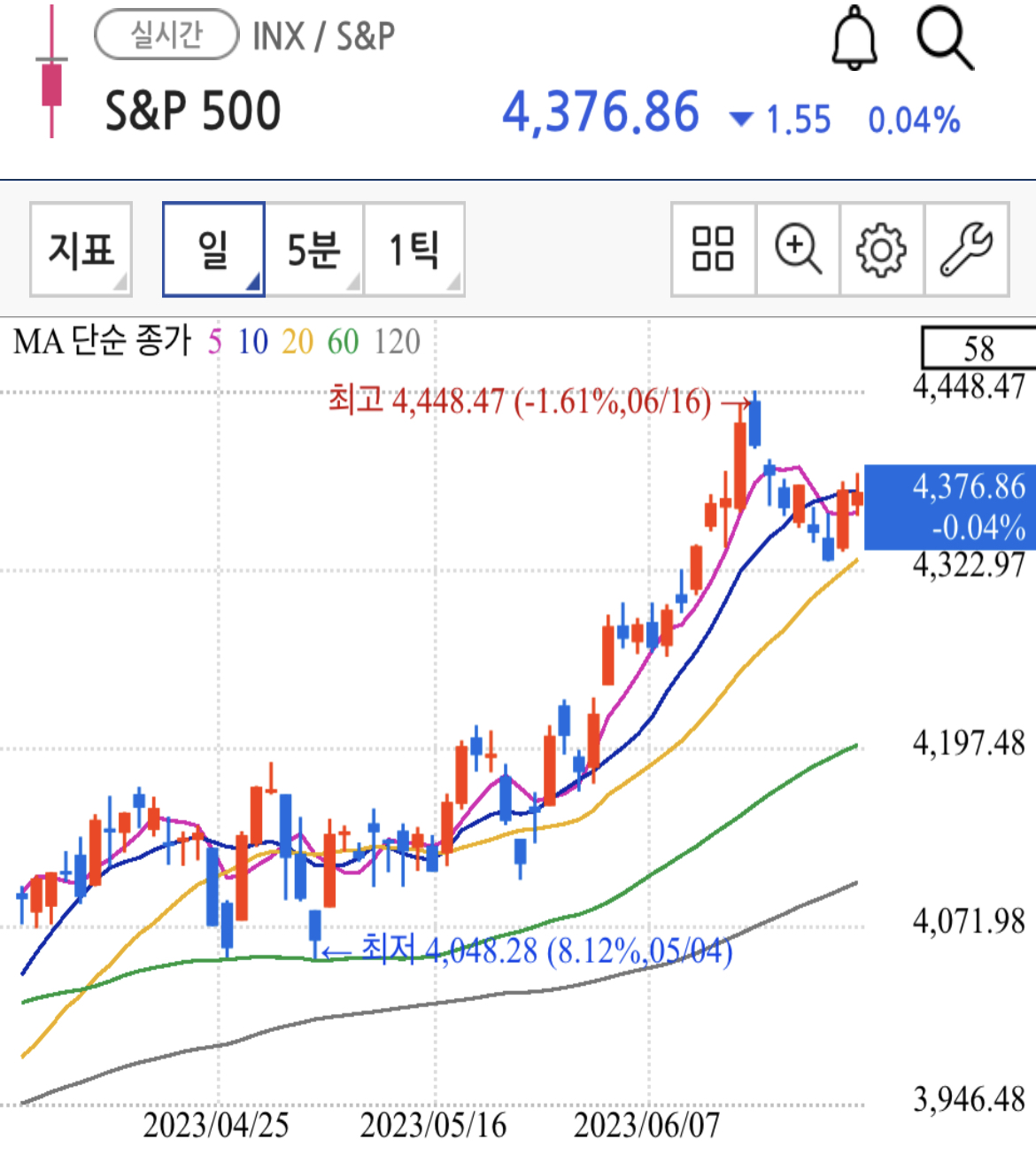
Task: Open the 지표 indicators dropdown
Action: tap(81, 249)
